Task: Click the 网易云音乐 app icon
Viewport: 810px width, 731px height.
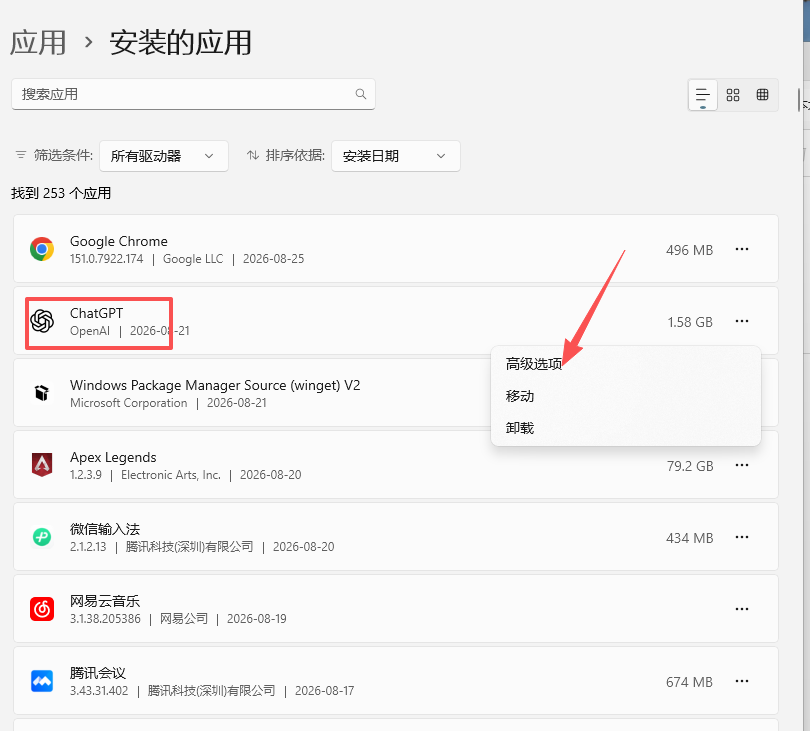Action: click(x=42, y=609)
